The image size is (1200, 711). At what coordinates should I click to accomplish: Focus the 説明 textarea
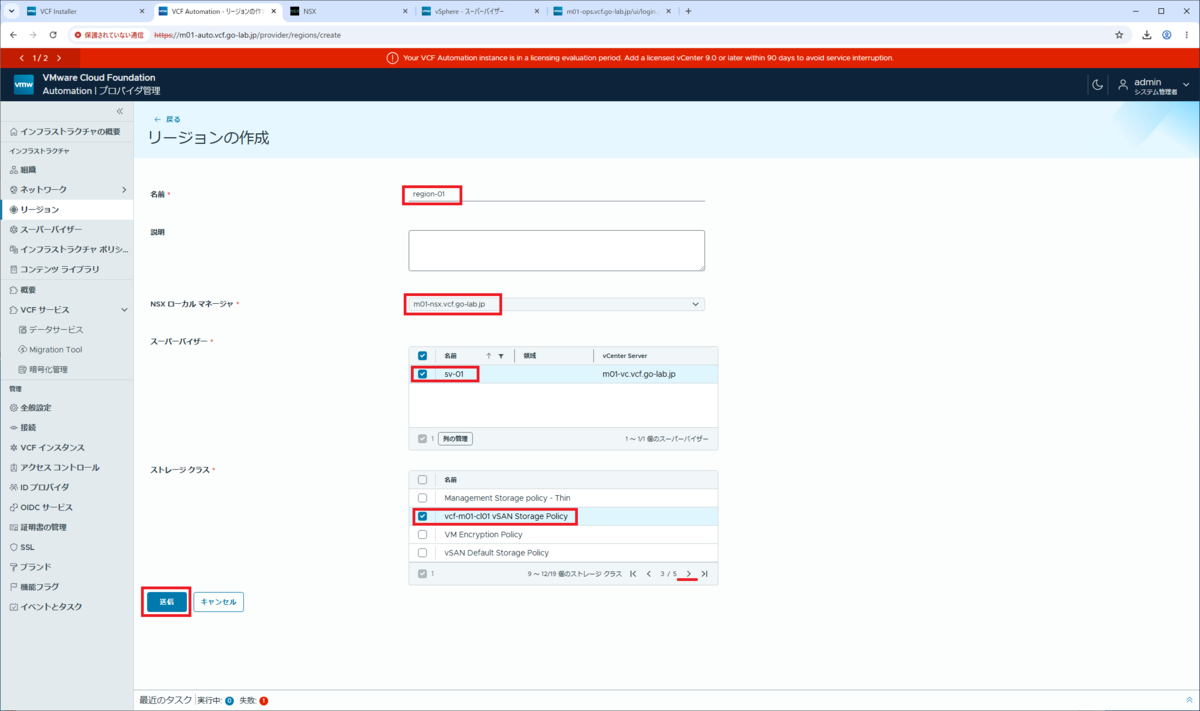[556, 250]
